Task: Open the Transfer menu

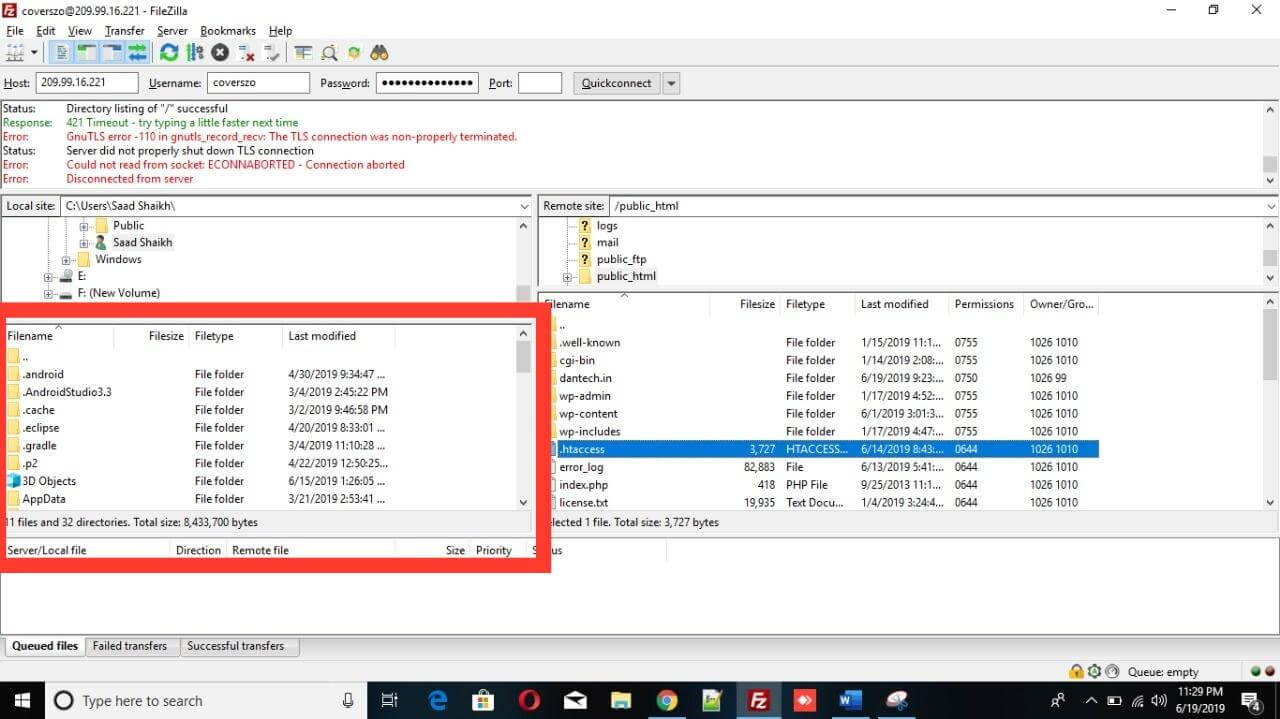Action: pos(125,31)
